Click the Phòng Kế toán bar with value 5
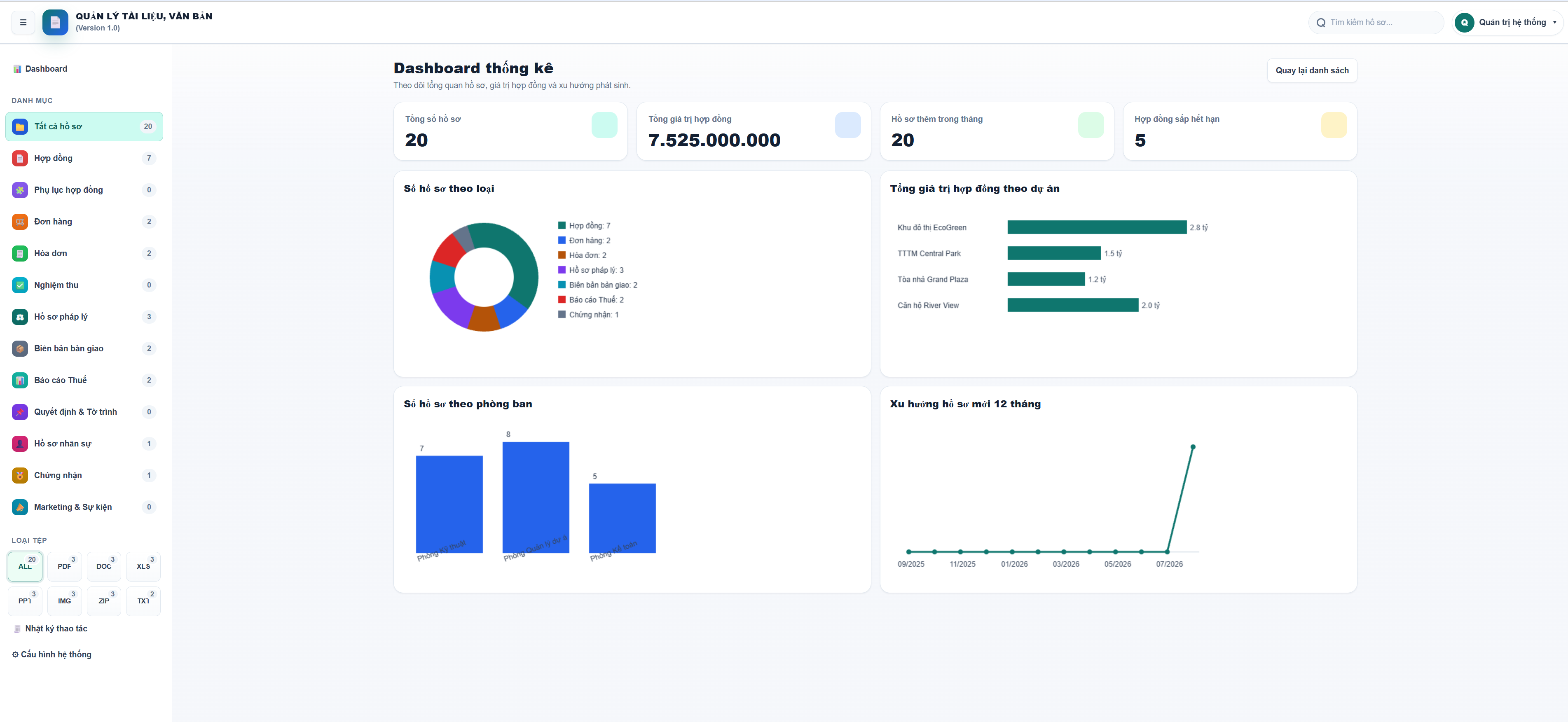Image resolution: width=1568 pixels, height=722 pixels. tap(622, 518)
